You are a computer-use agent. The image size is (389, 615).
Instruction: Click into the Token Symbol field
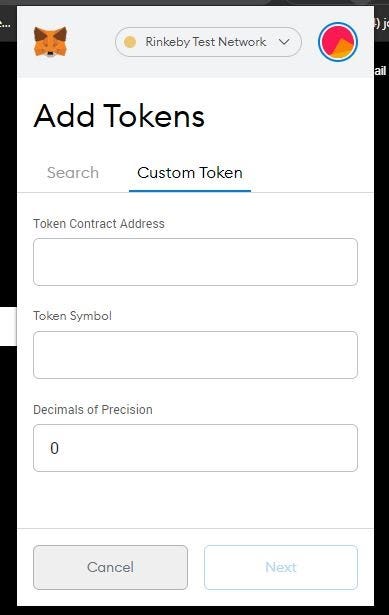point(195,355)
